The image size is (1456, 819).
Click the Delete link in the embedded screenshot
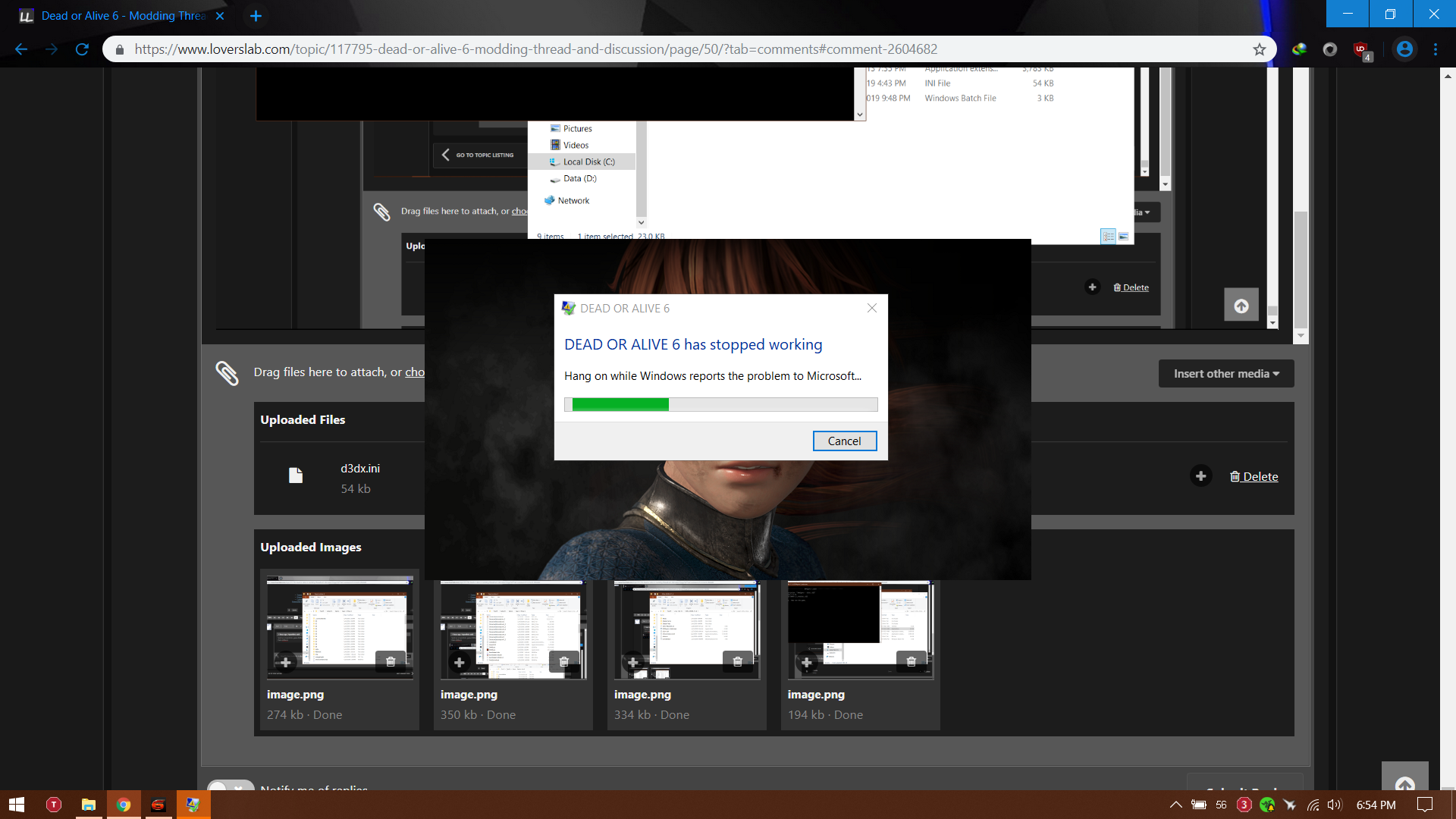[x=1131, y=287]
